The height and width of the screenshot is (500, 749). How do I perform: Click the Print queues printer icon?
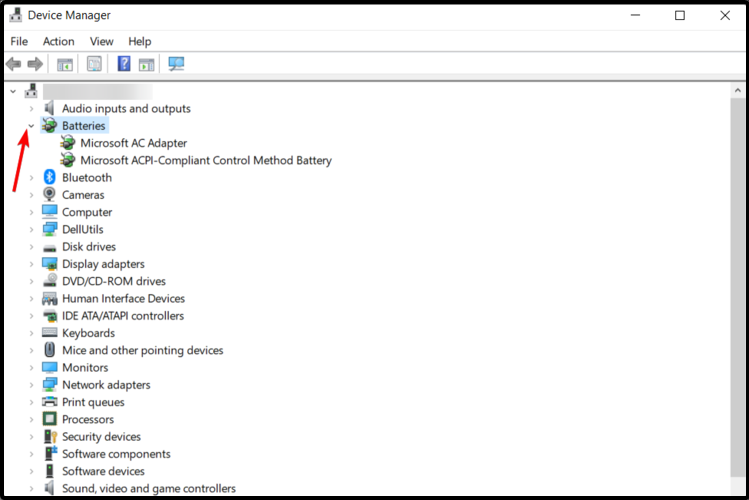click(x=50, y=402)
